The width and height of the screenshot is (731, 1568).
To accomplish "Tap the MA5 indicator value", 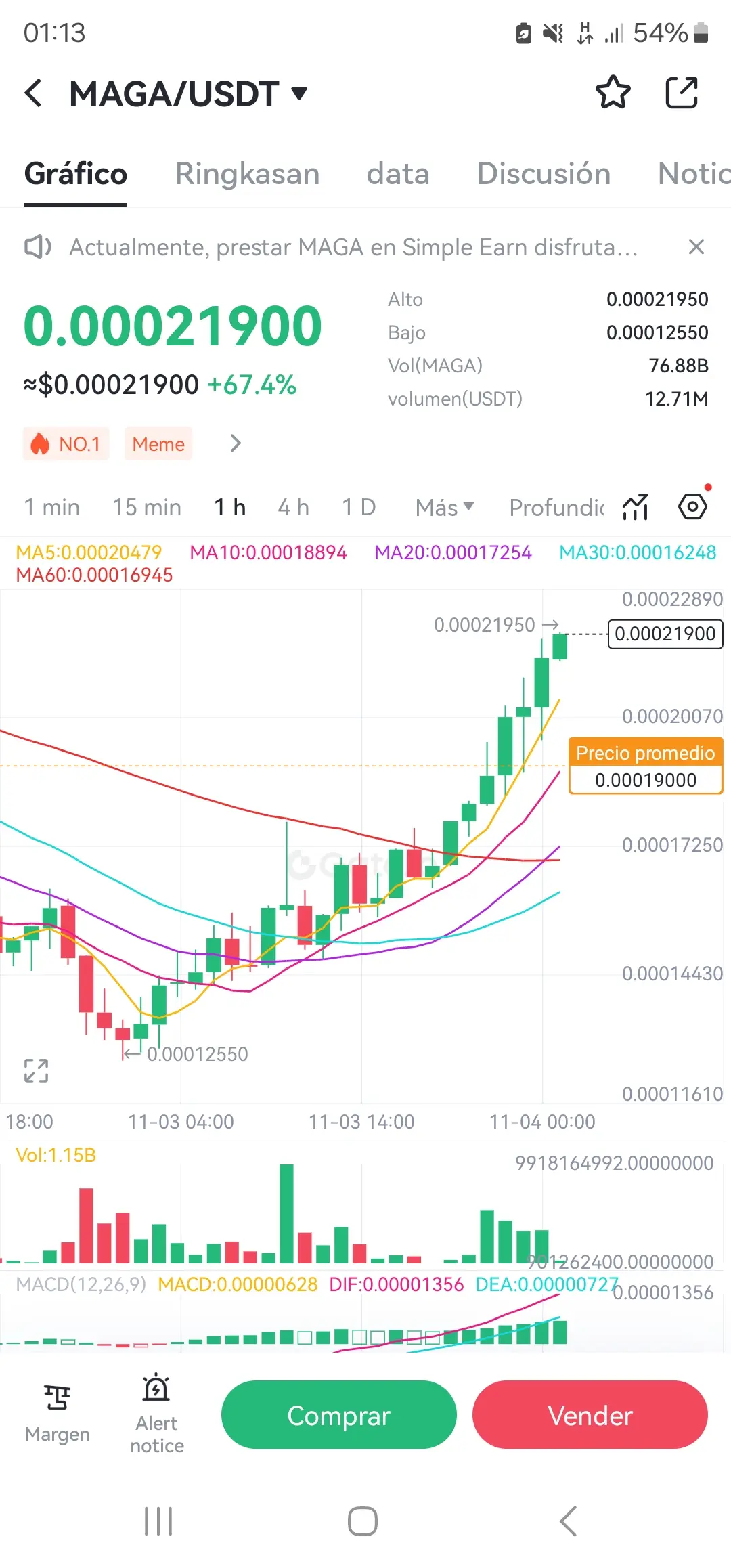I will [x=89, y=552].
